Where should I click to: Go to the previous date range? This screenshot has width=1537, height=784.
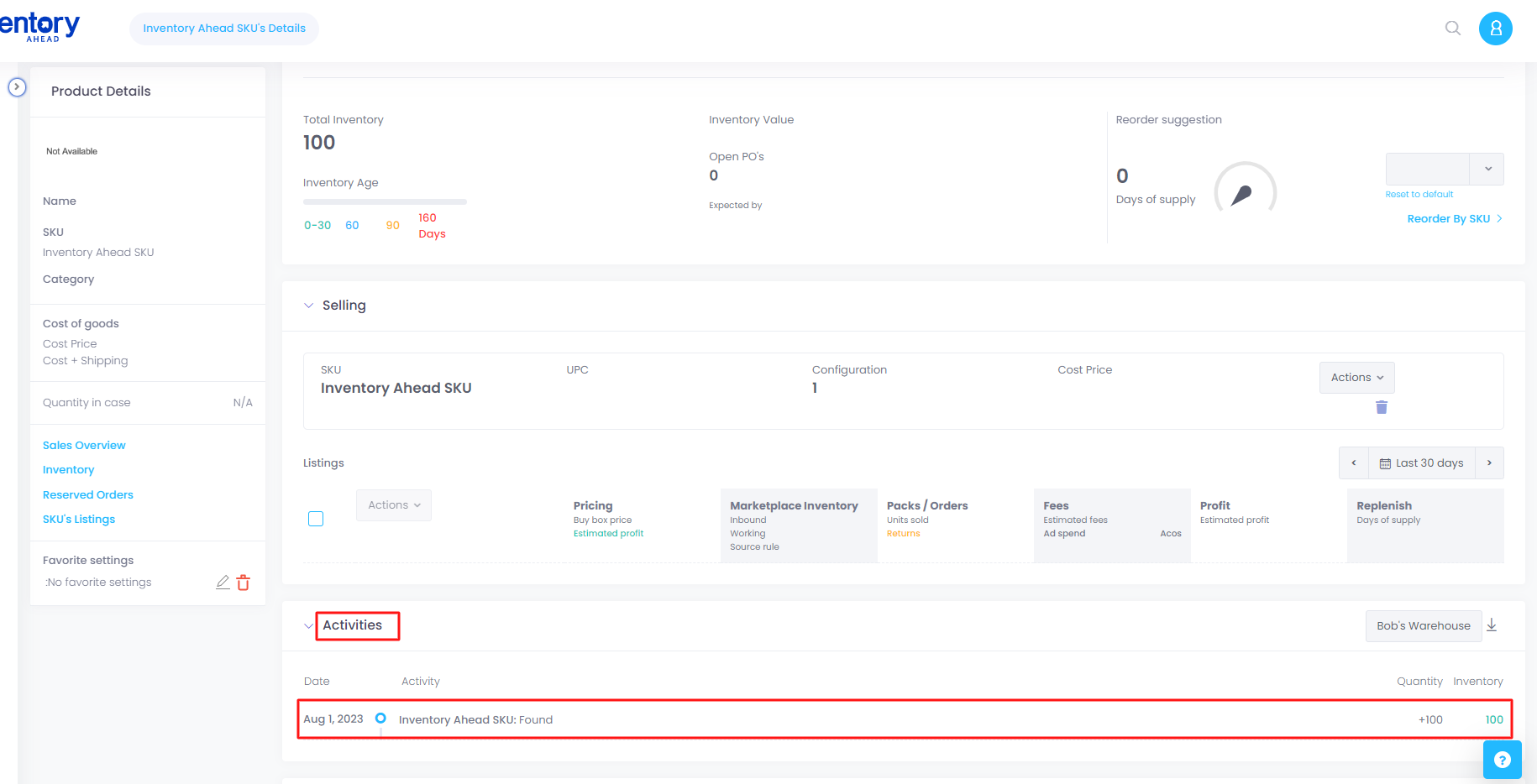[1353, 463]
